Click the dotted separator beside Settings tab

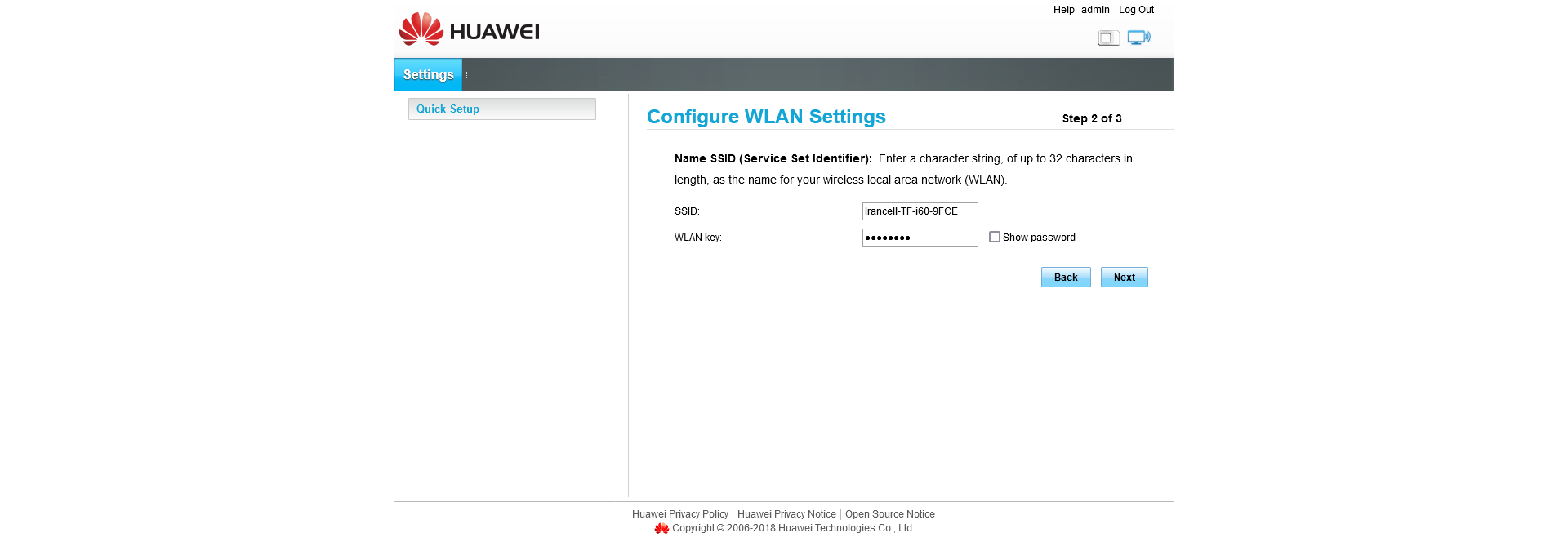tap(466, 74)
